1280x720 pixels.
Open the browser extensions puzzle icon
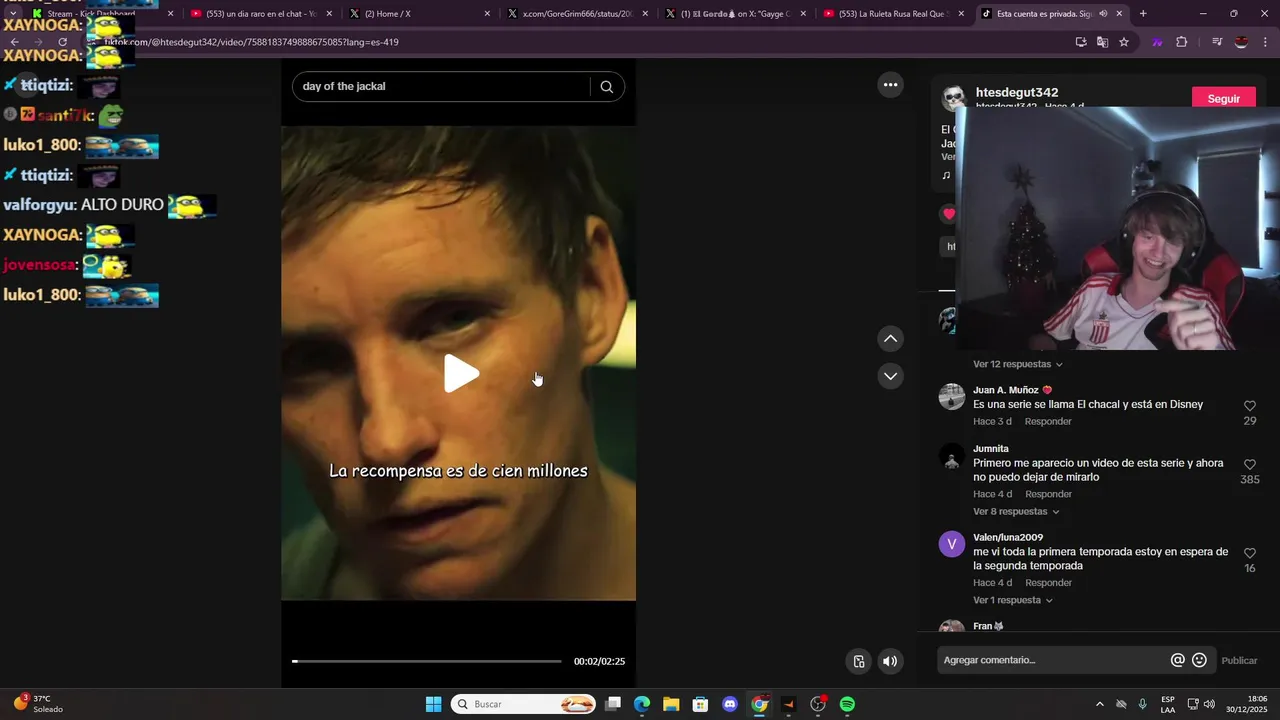click(x=1182, y=42)
